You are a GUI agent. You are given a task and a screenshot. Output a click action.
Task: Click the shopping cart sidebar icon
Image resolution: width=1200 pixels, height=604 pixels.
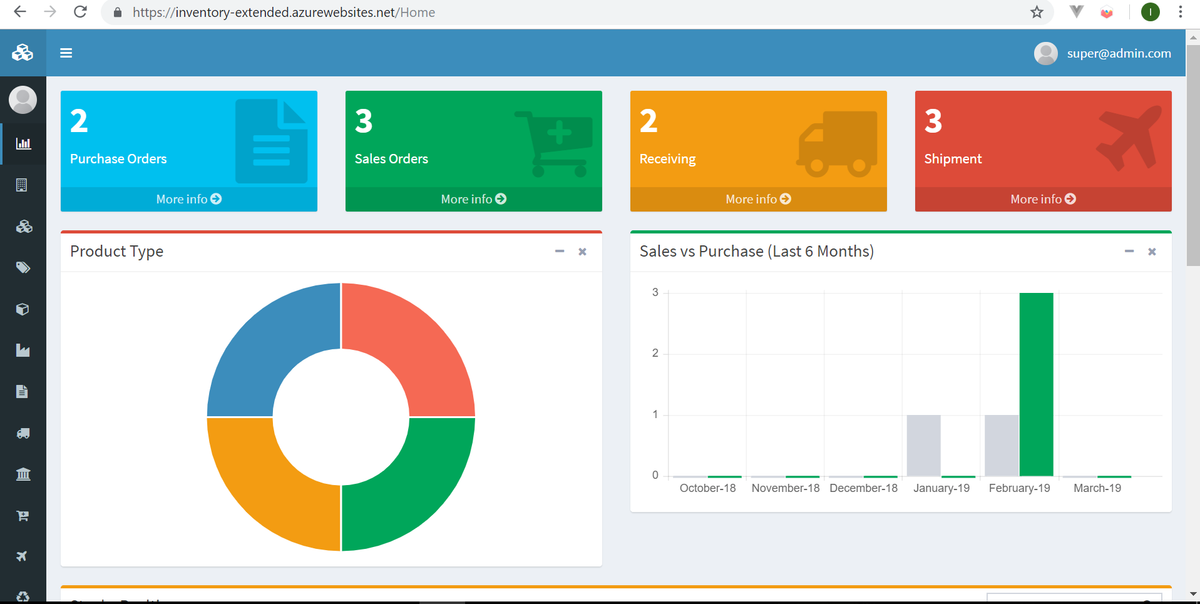pyautogui.click(x=22, y=515)
